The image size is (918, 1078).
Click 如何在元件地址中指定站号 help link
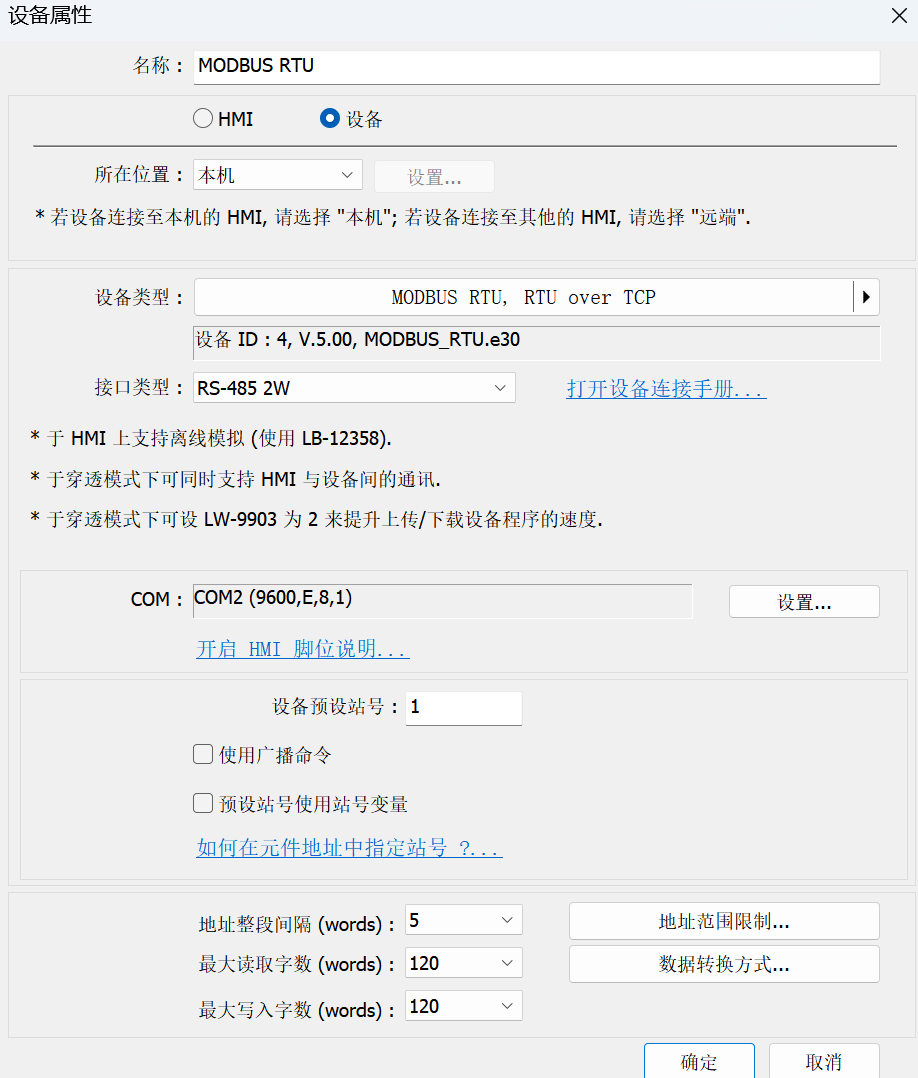[349, 849]
